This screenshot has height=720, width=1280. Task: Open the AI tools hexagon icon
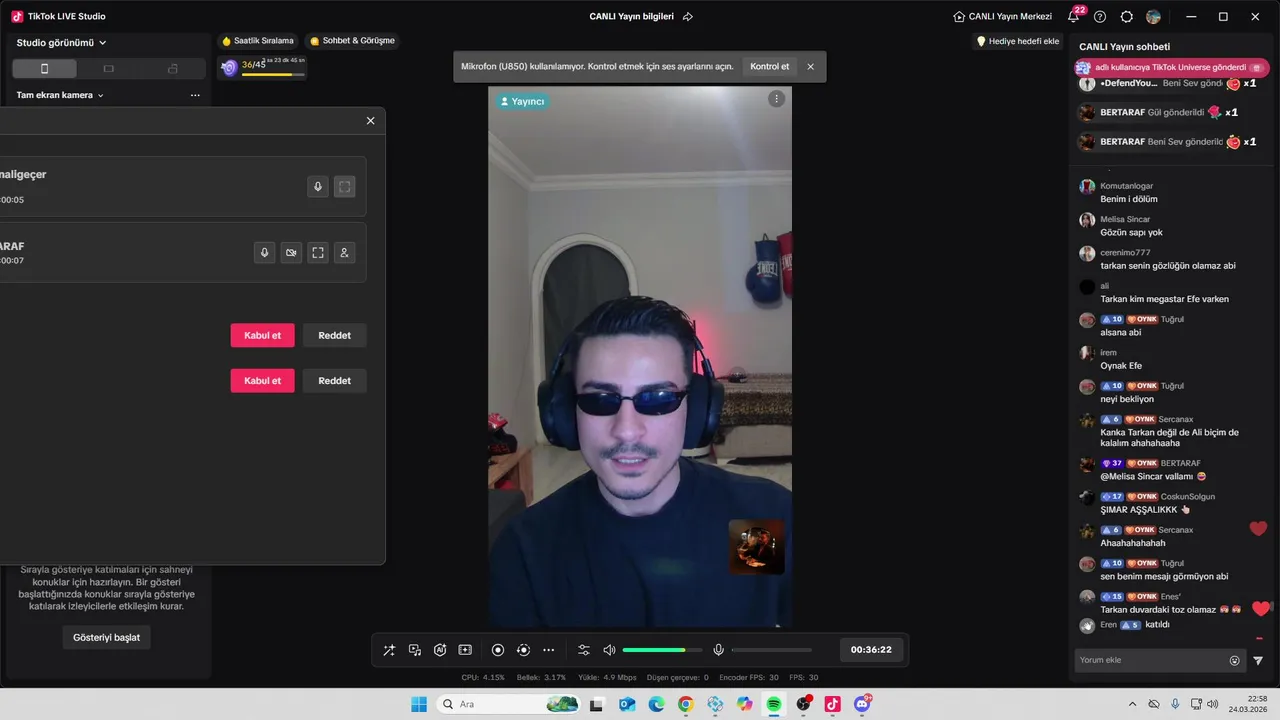click(440, 650)
